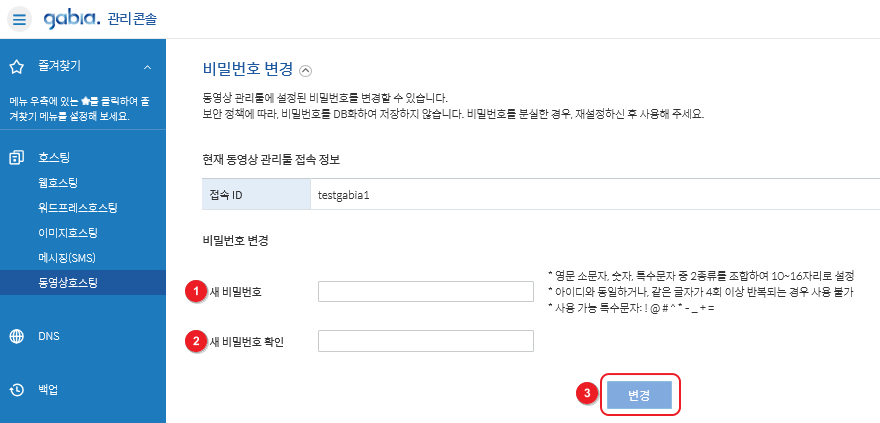Collapse the 비밀번호 변경 heading chevron
The width and height of the screenshot is (880, 423).
pos(305,71)
